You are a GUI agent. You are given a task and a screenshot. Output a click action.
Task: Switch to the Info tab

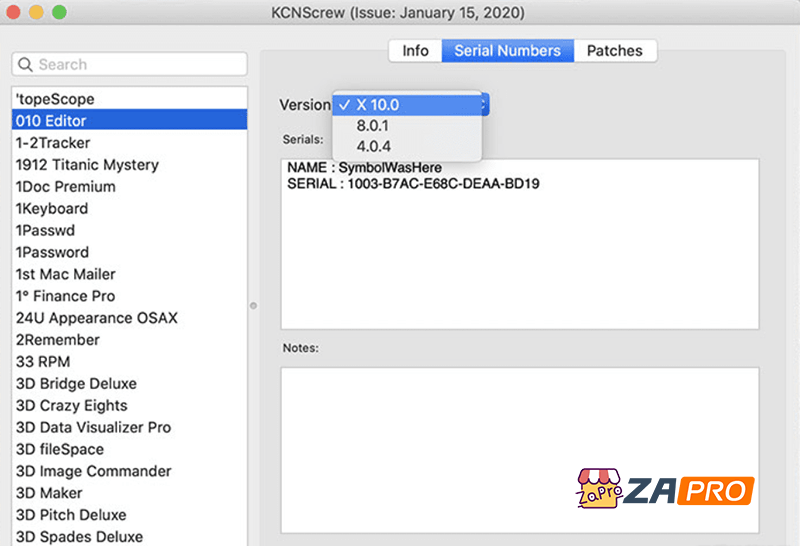point(415,50)
